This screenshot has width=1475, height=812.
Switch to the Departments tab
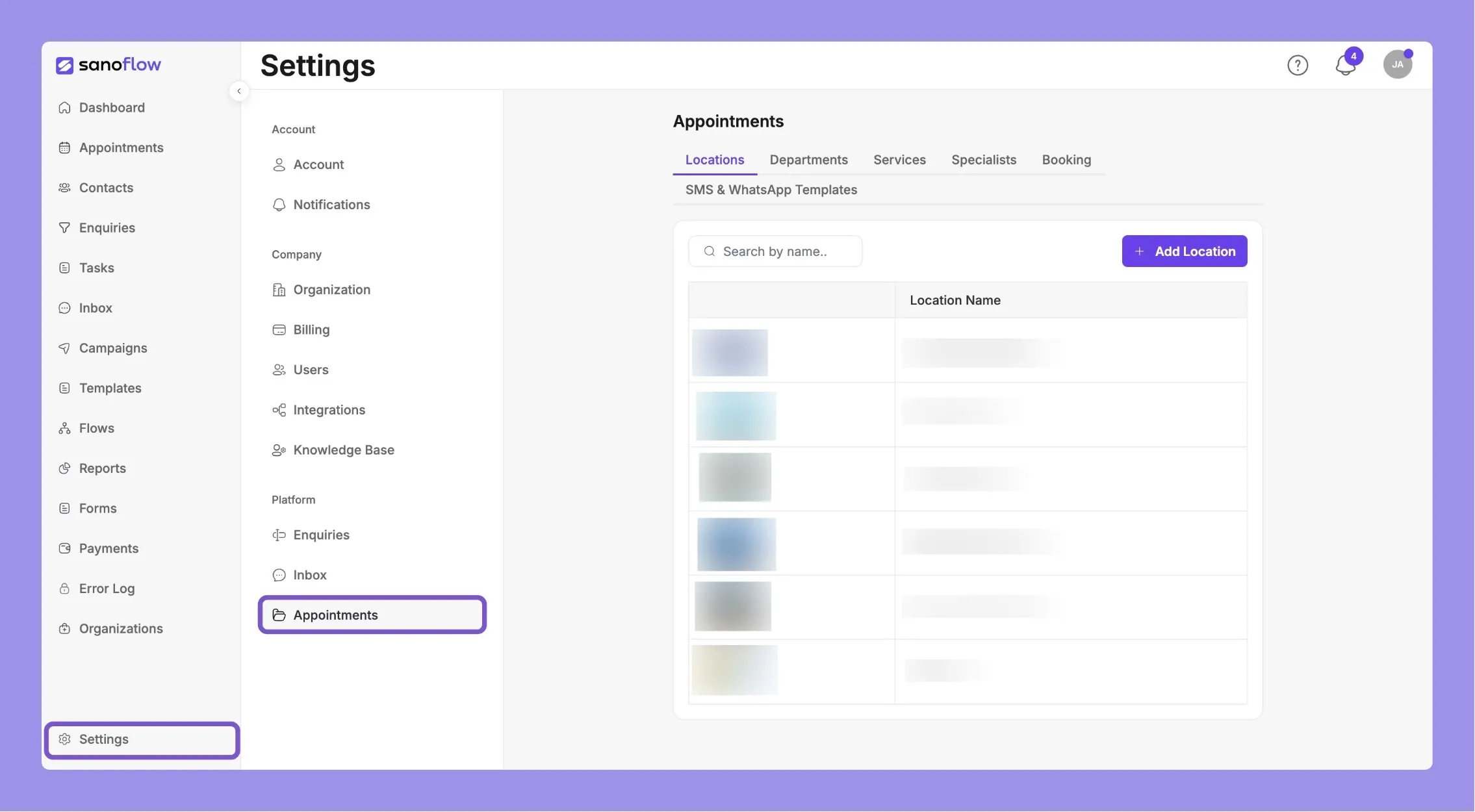[x=808, y=160]
